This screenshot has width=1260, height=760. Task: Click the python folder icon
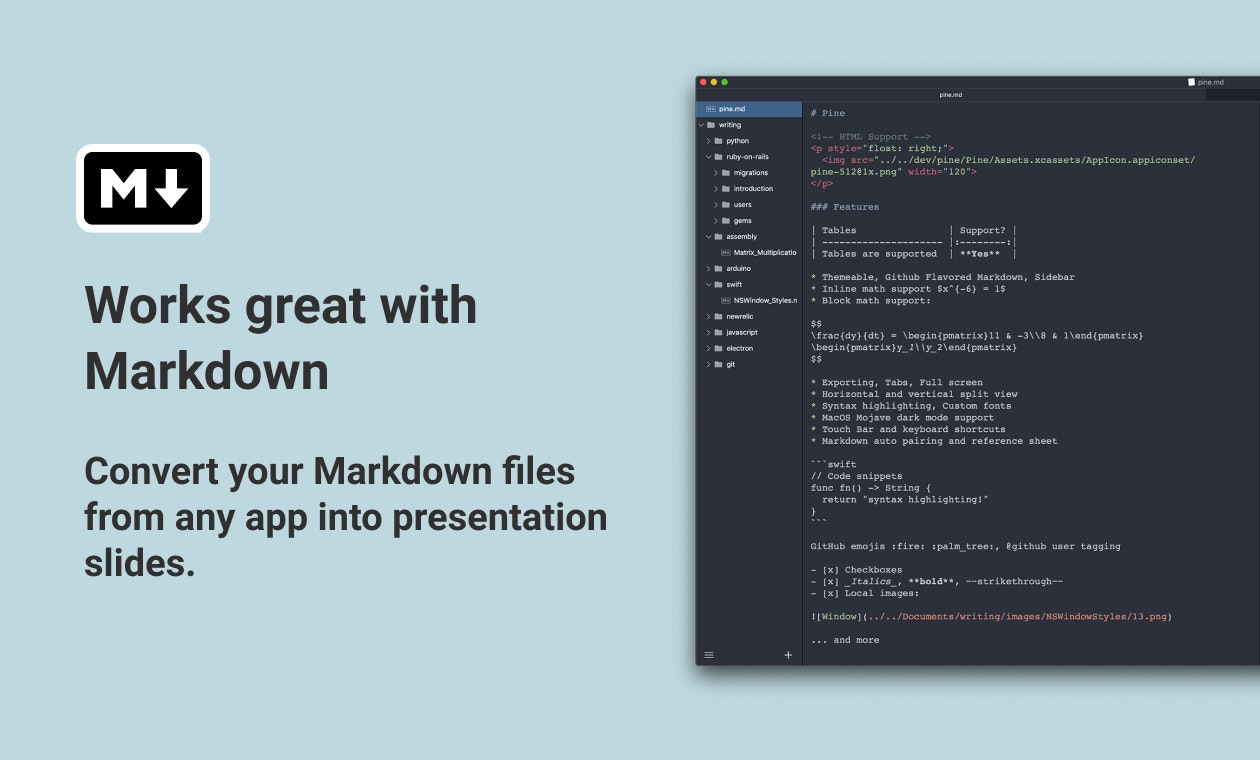click(719, 141)
